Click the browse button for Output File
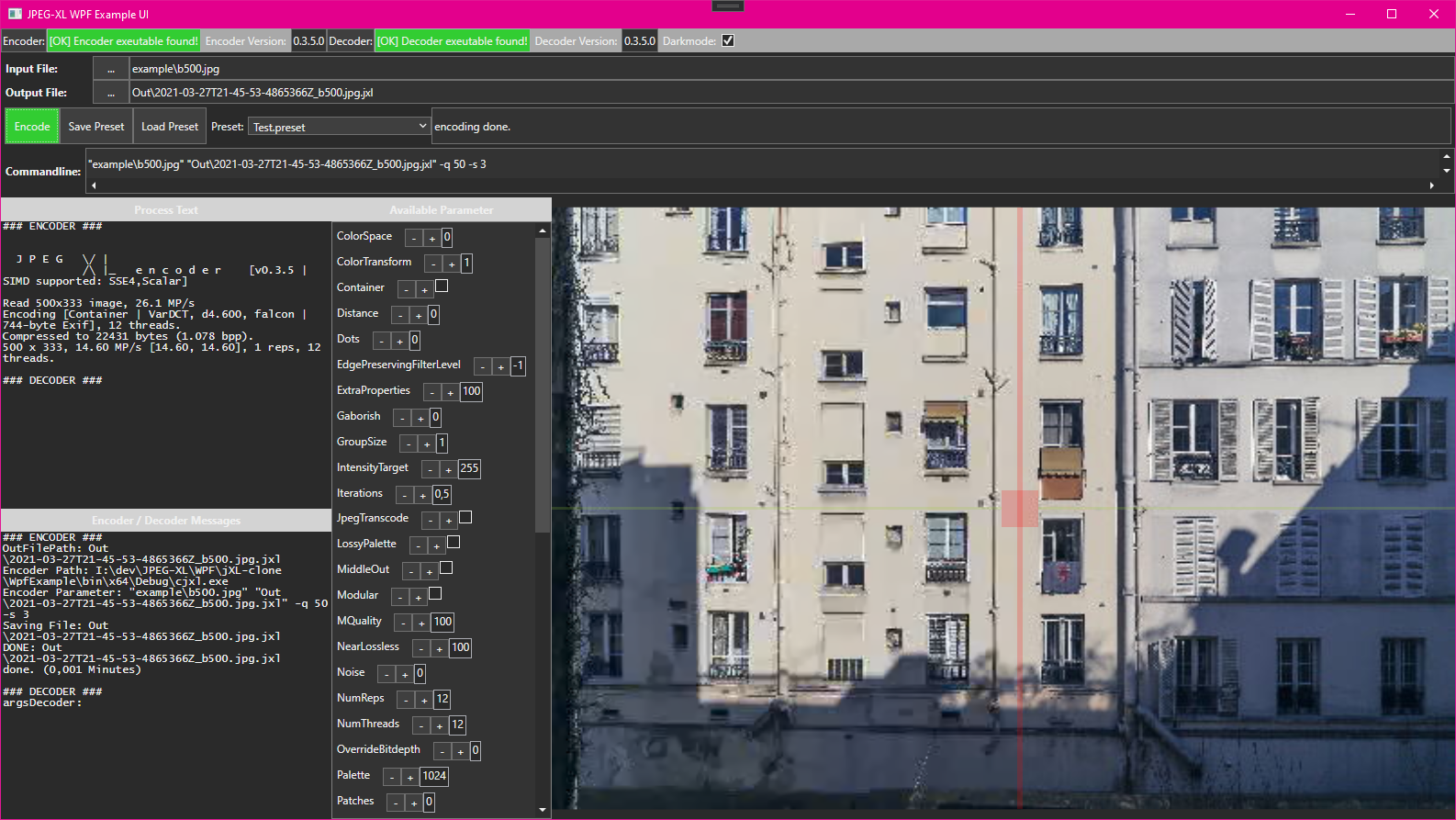Viewport: 1456px width, 820px height. pyautogui.click(x=111, y=93)
